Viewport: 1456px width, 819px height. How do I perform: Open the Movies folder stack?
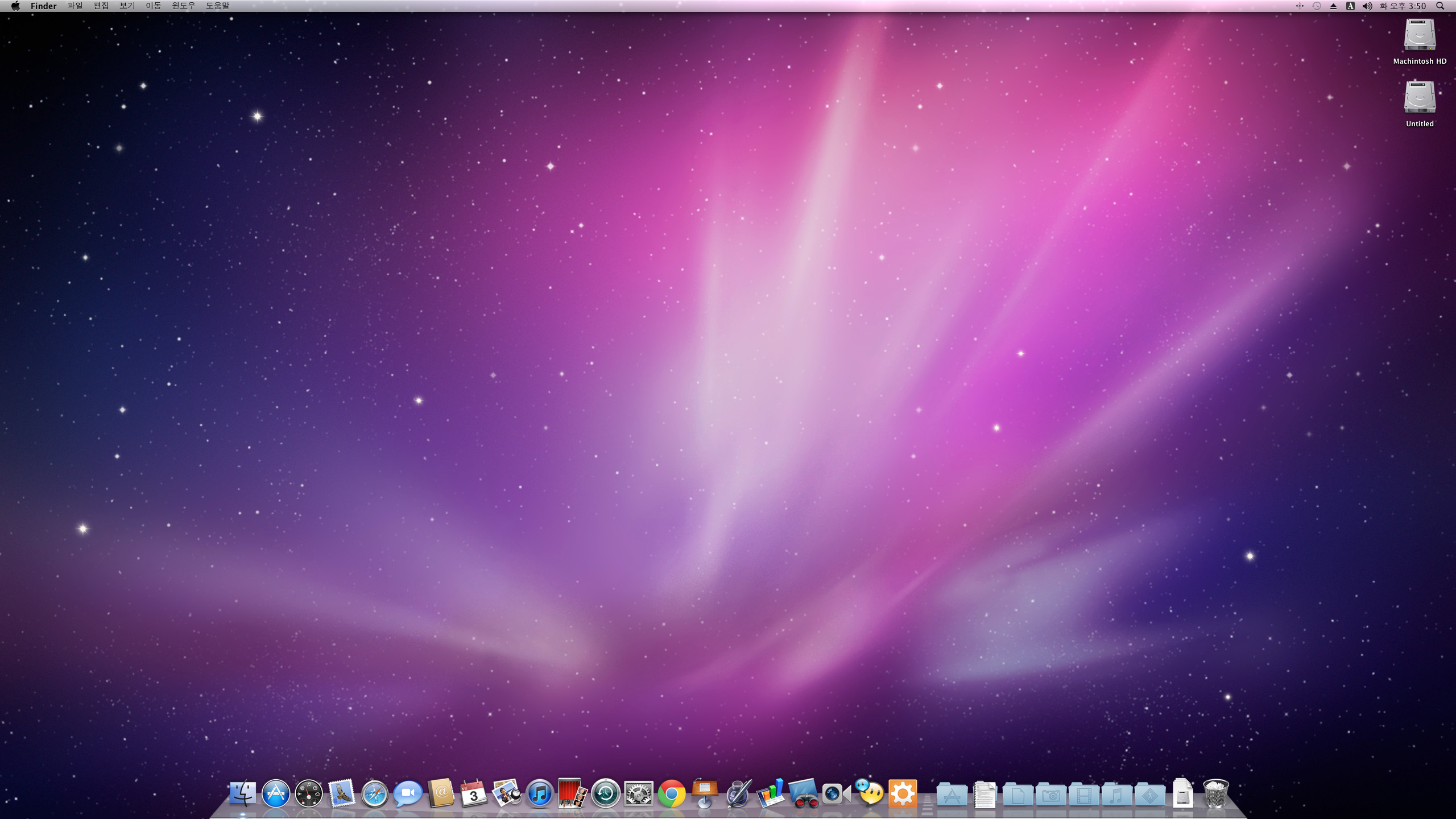1084,793
